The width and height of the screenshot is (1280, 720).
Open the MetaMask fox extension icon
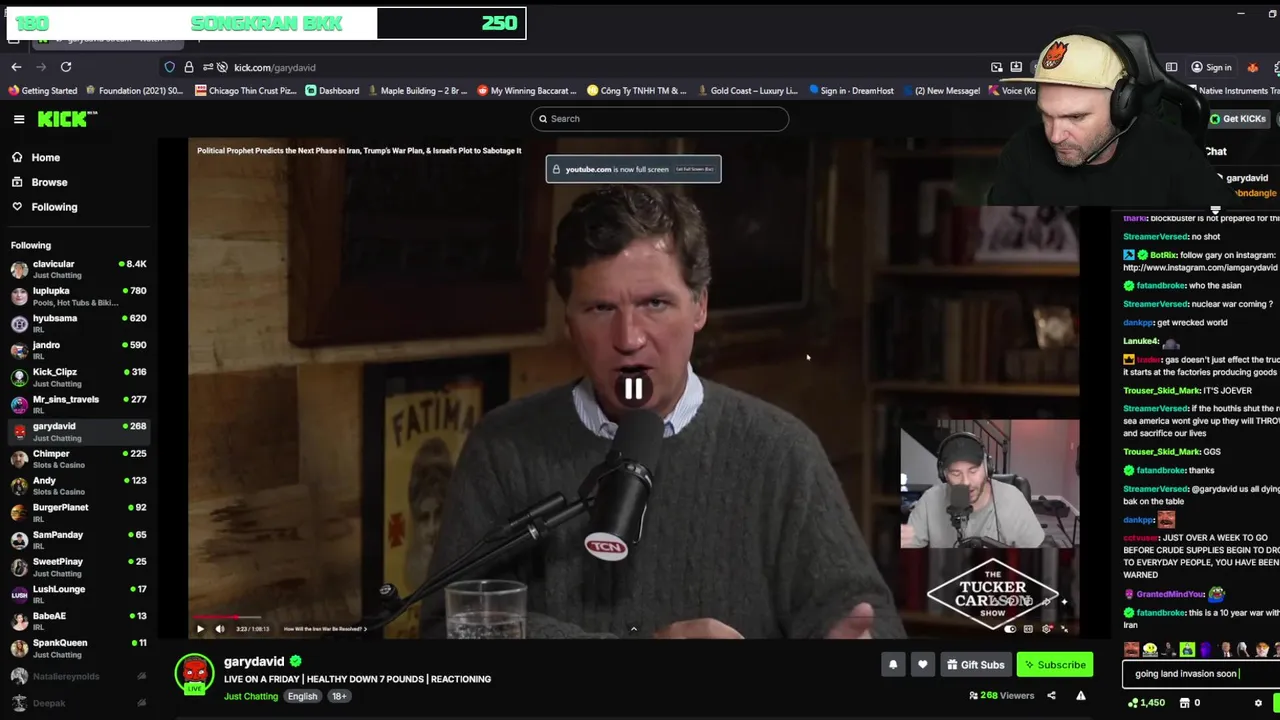pyautogui.click(x=1252, y=67)
